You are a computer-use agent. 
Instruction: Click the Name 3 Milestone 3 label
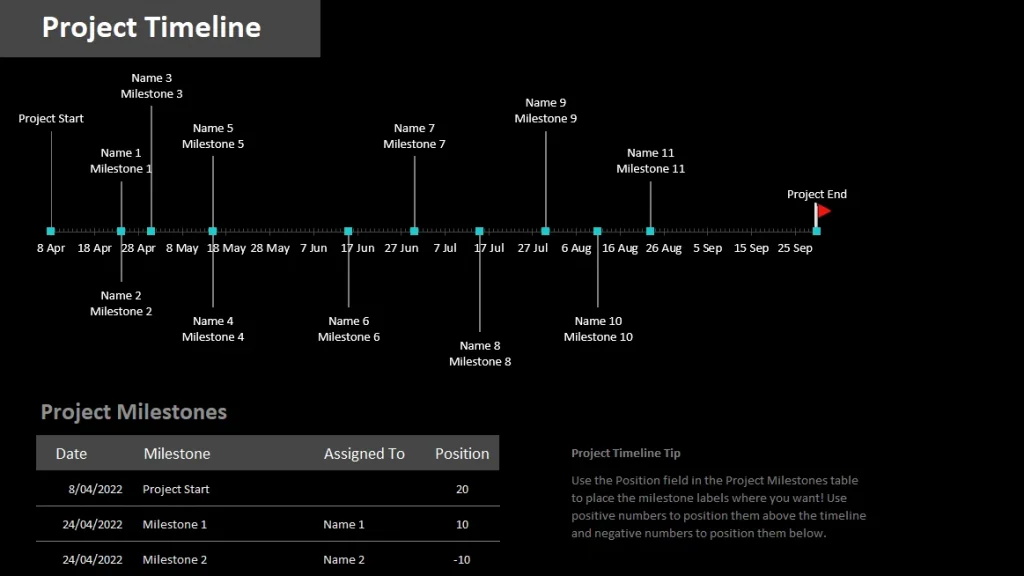pyautogui.click(x=152, y=86)
